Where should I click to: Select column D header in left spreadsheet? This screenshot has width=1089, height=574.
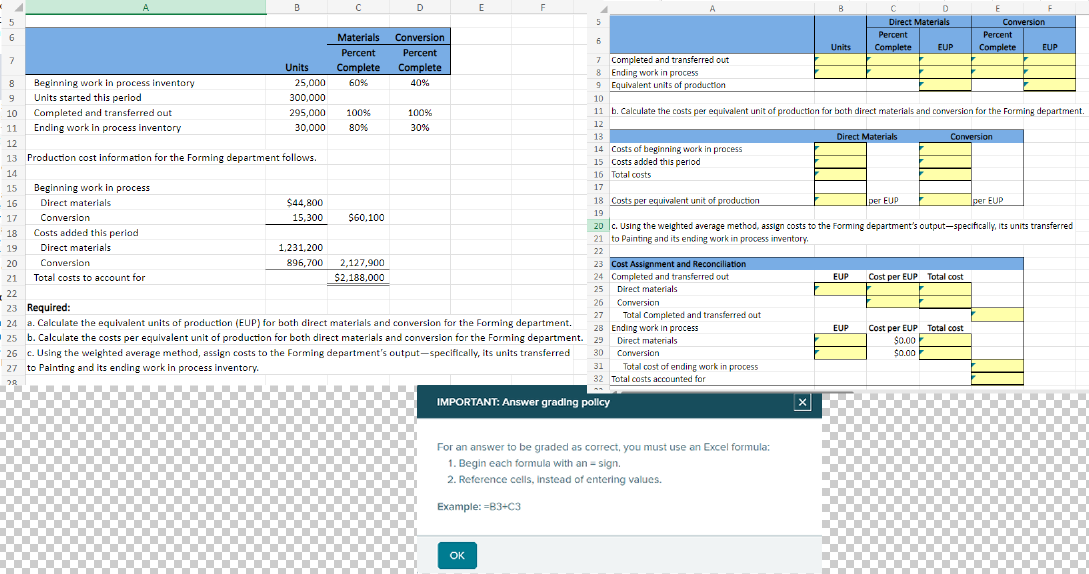pos(419,8)
